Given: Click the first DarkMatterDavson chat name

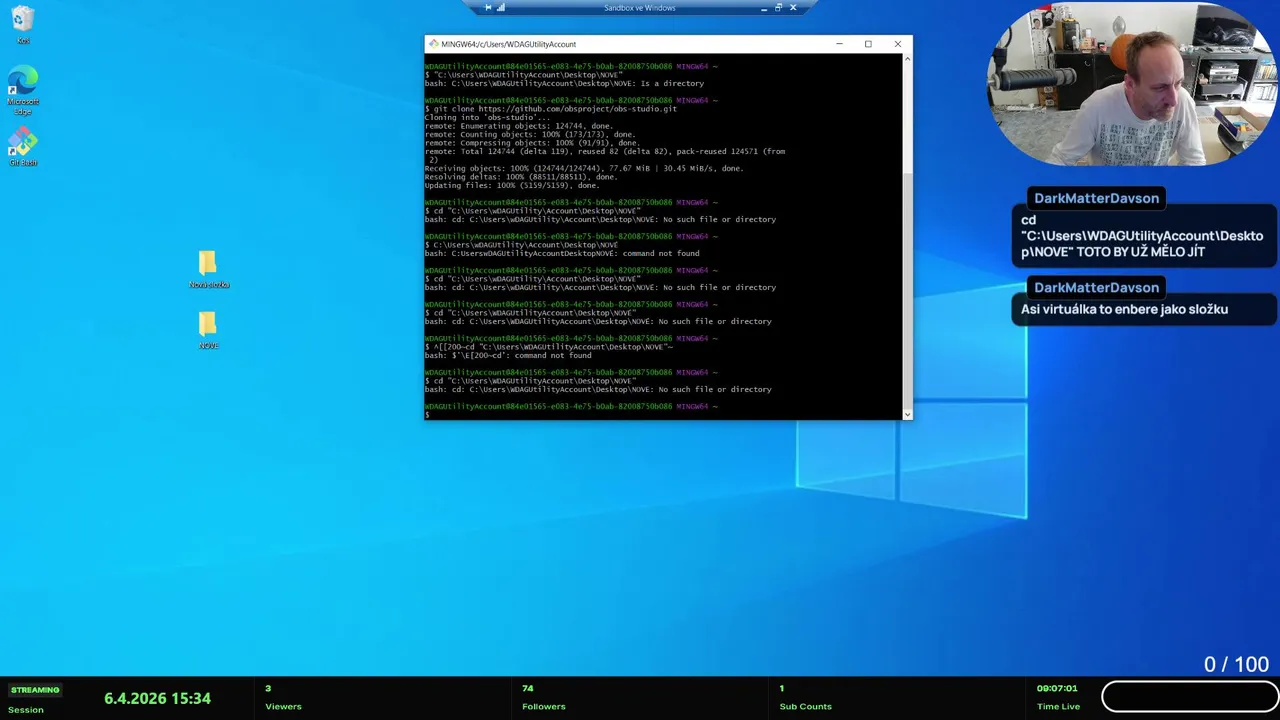Looking at the screenshot, I should [1096, 198].
